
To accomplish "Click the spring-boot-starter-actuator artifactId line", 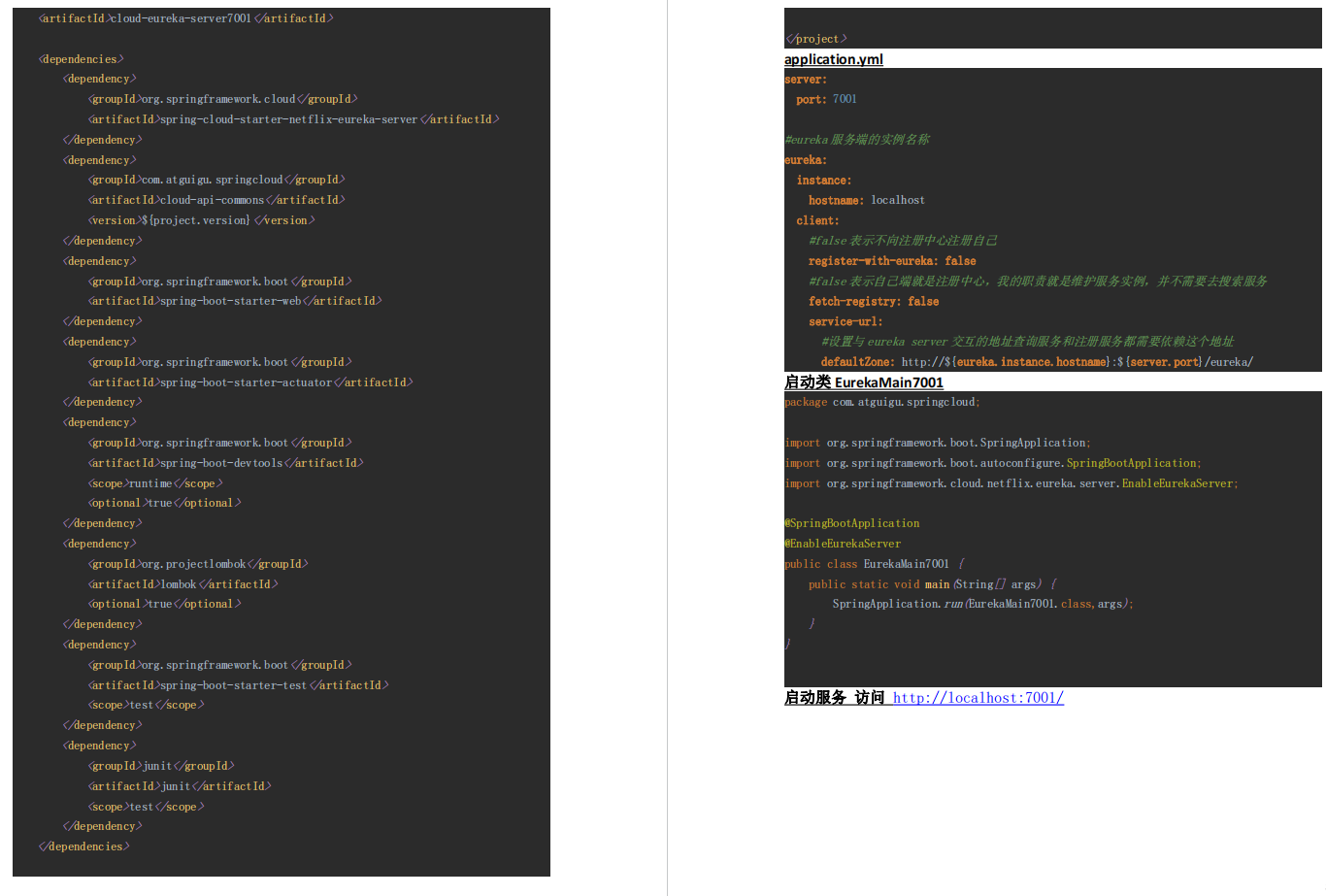I will pos(250,382).
